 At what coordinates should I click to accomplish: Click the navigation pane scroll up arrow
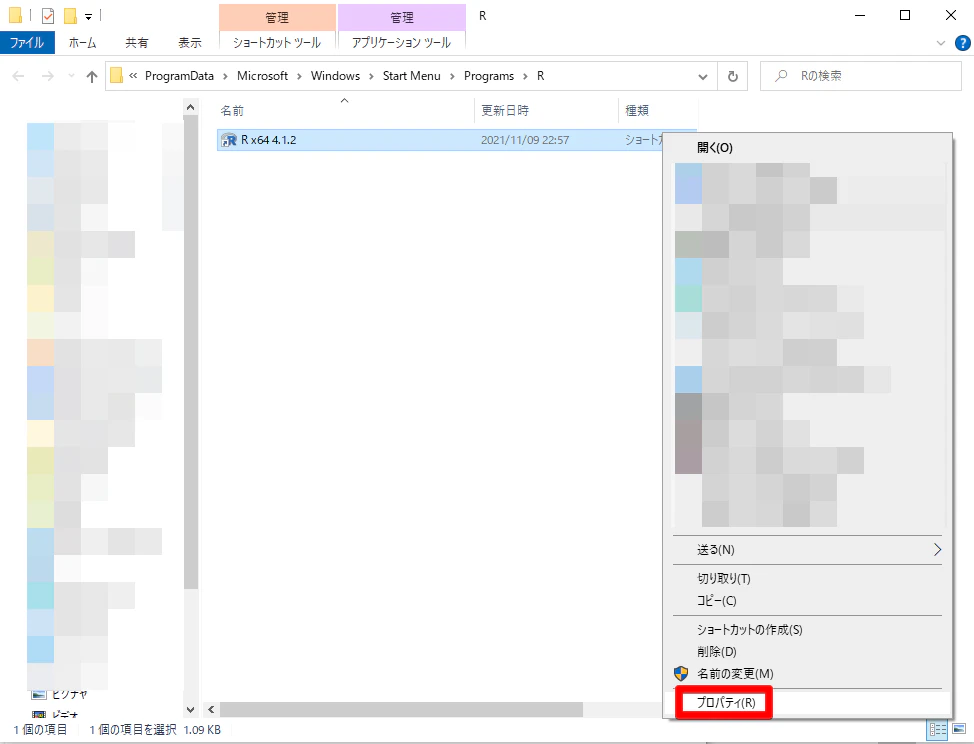tap(191, 107)
